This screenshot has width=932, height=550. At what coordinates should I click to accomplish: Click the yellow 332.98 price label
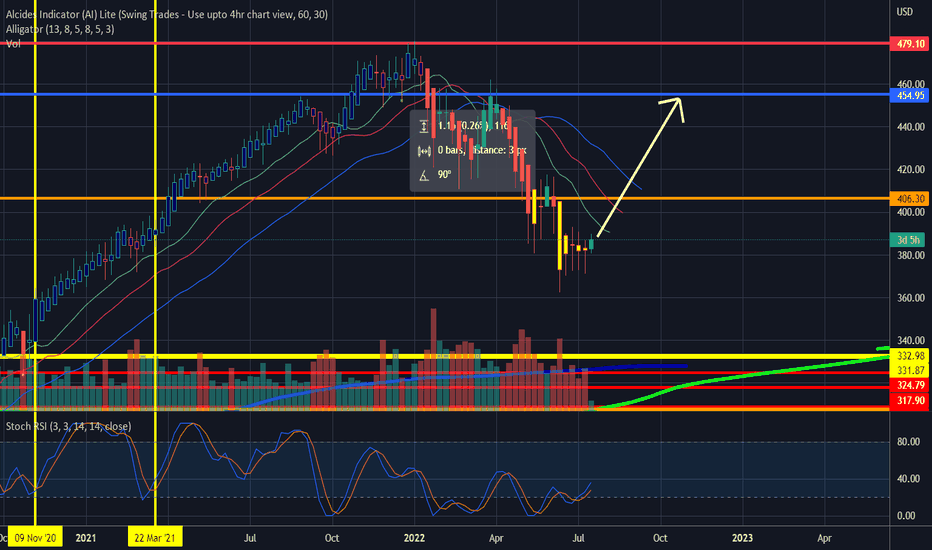(x=909, y=356)
